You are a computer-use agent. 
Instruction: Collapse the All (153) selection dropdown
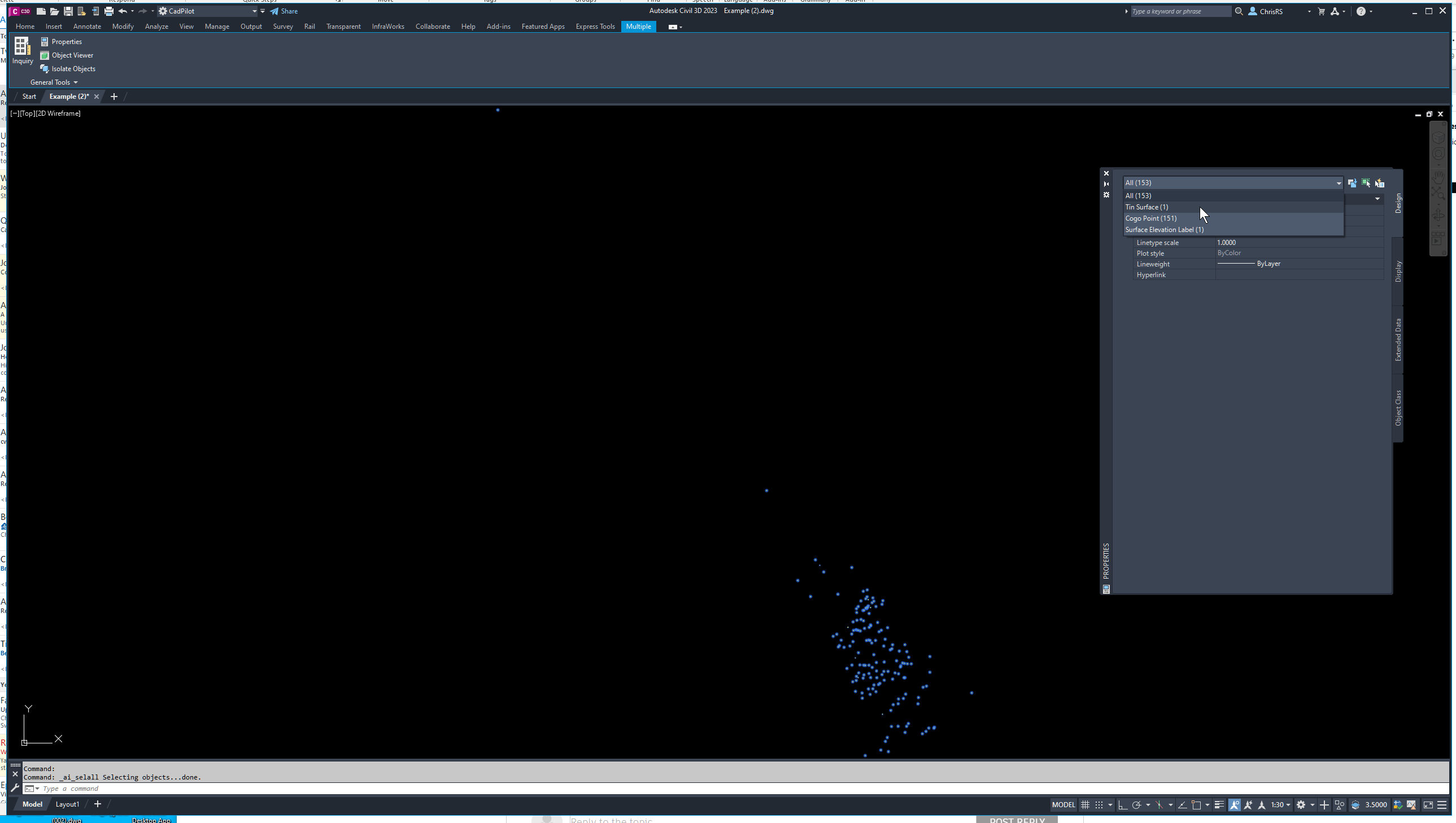pos(1338,182)
